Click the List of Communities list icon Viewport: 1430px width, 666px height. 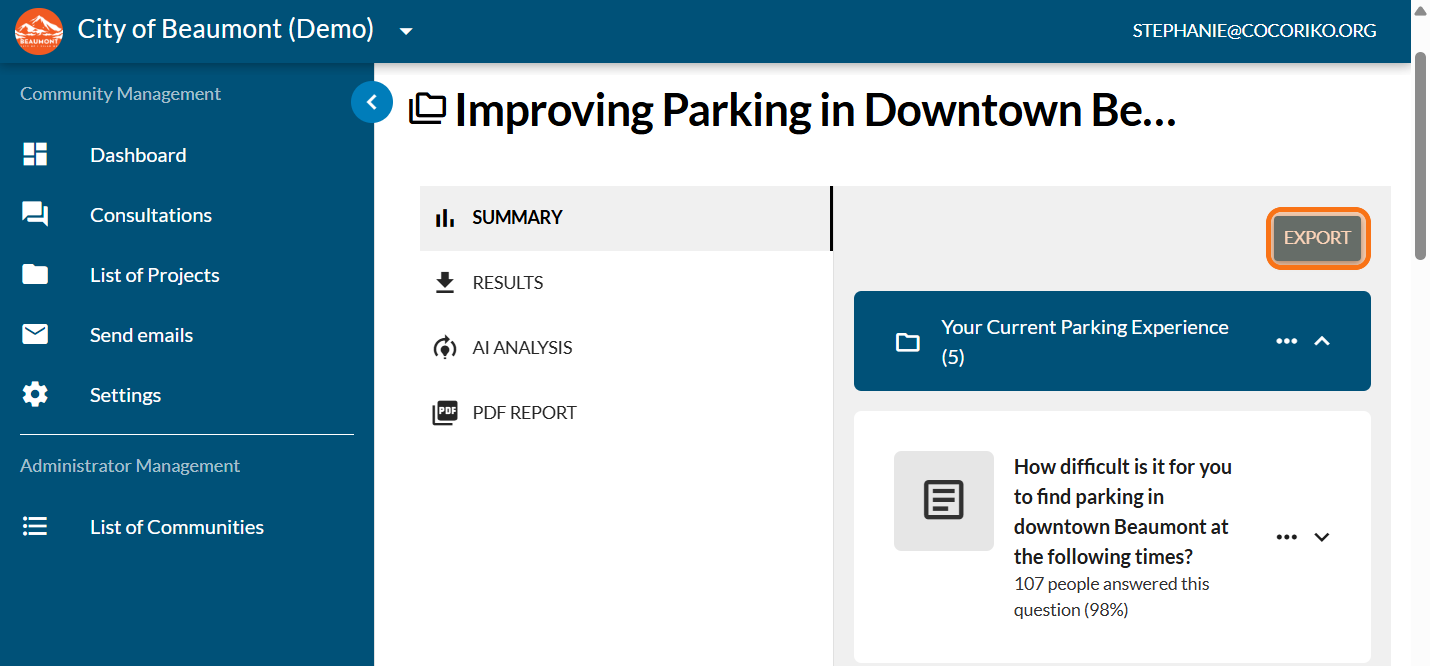[x=35, y=527]
